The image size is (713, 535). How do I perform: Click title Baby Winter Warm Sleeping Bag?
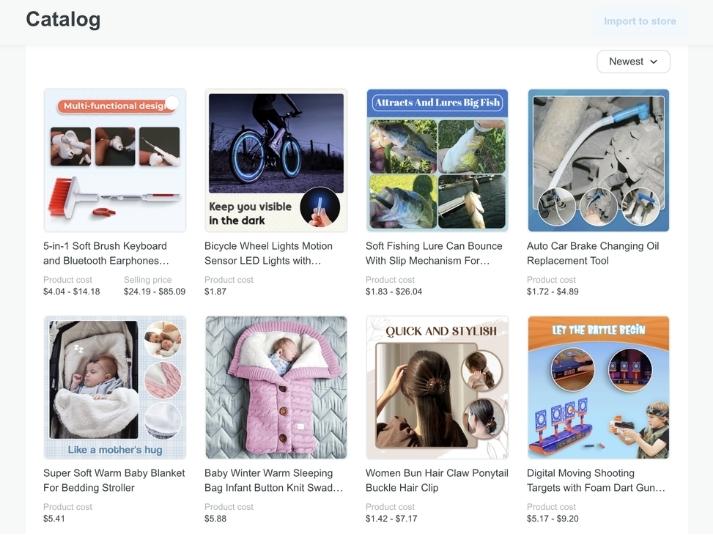point(274,480)
